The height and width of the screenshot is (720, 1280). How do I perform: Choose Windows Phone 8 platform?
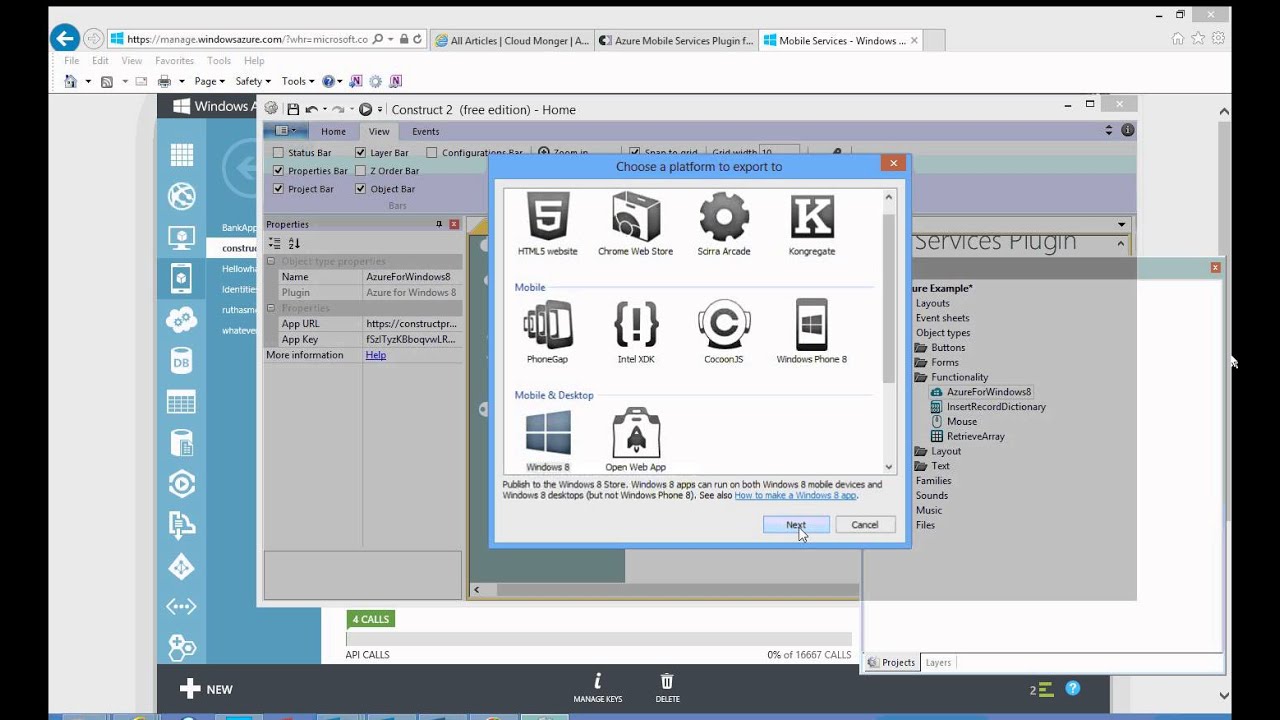coord(811,332)
